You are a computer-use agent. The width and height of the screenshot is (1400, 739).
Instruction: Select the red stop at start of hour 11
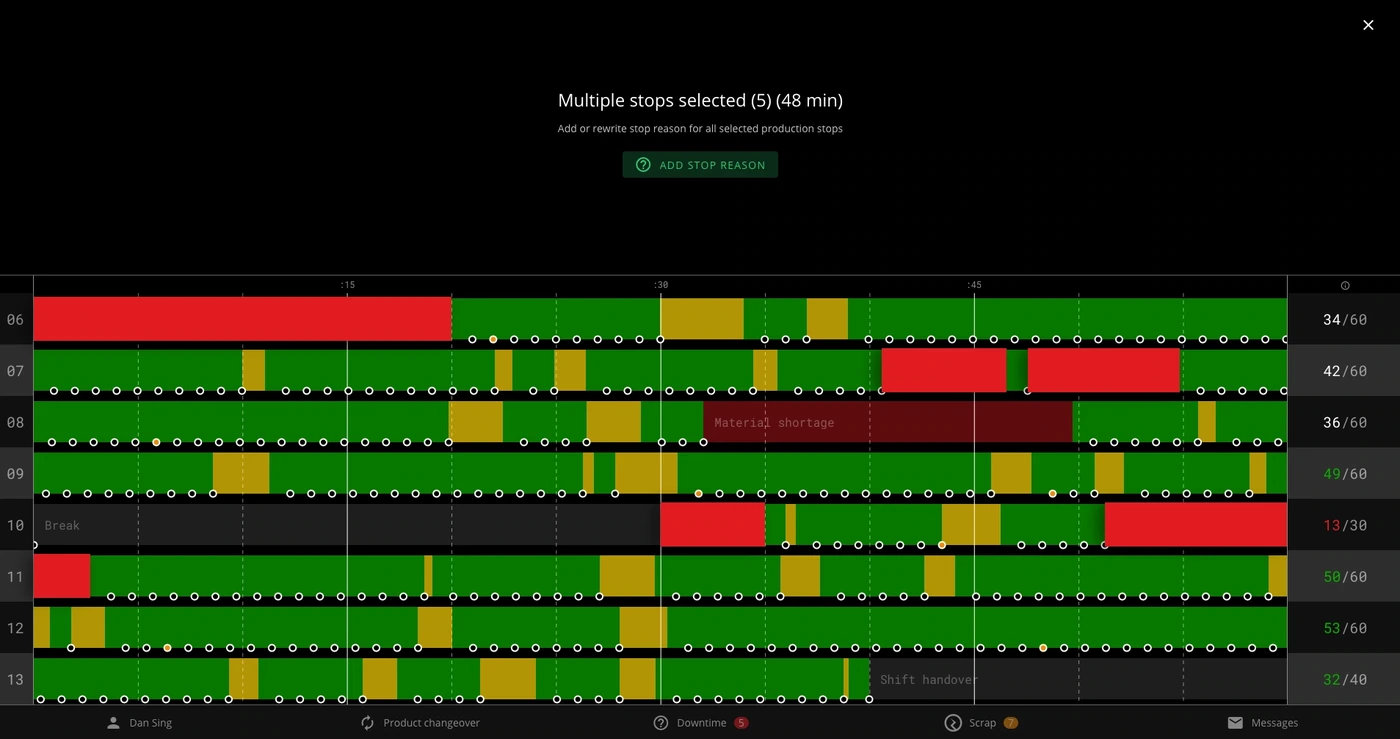click(x=62, y=576)
